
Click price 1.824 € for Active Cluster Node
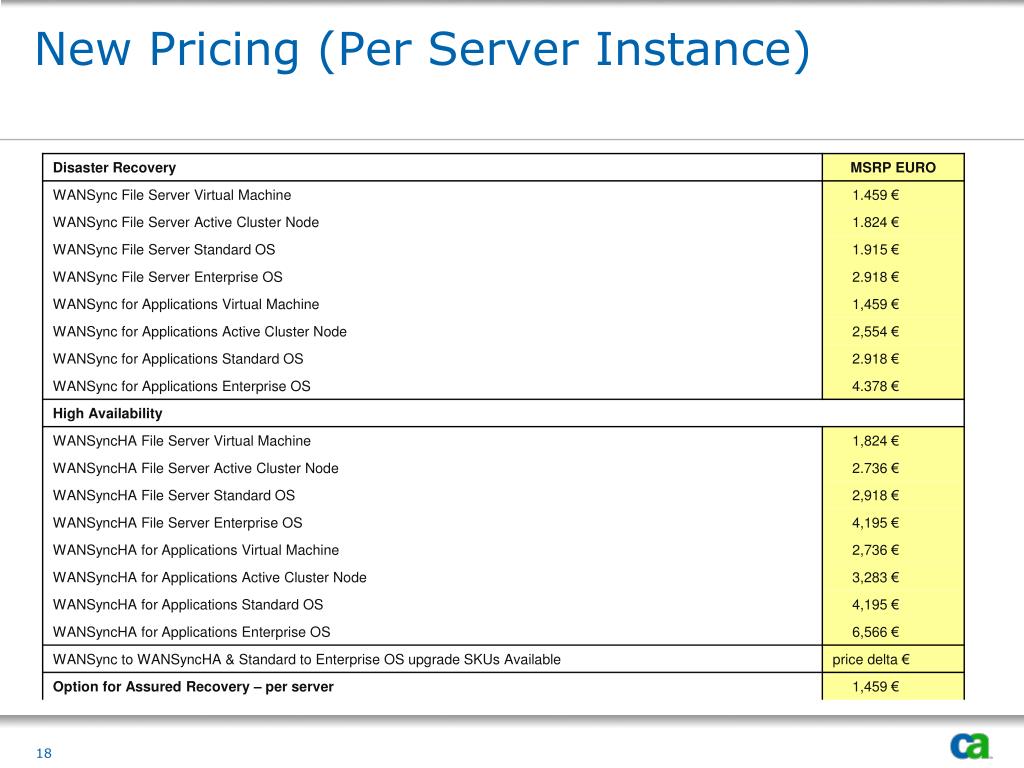pos(875,223)
